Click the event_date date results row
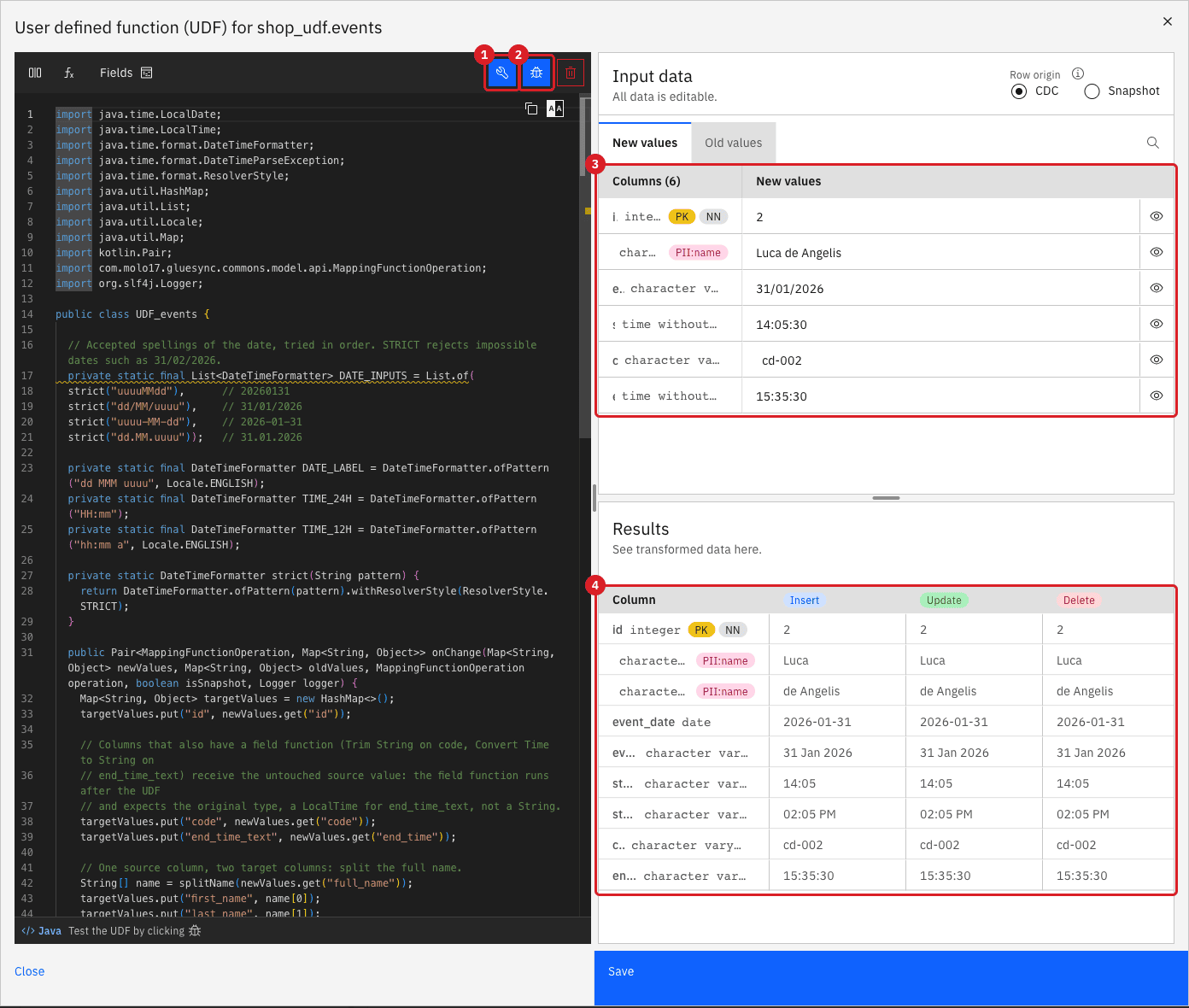This screenshot has width=1189, height=1008. [x=886, y=722]
